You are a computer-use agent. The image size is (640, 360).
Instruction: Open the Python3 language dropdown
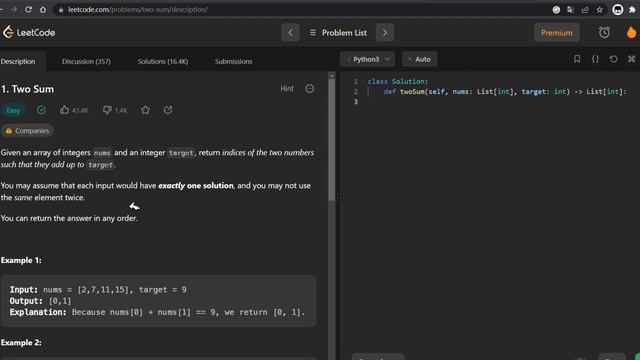(x=368, y=59)
